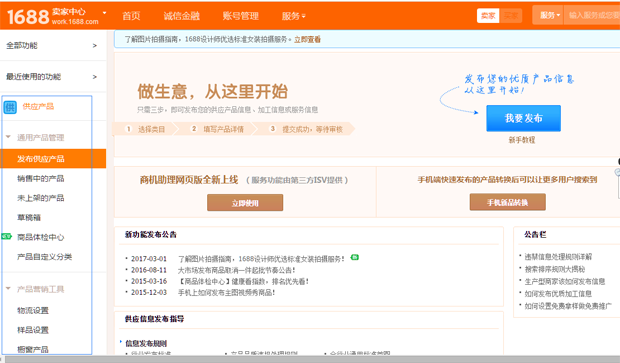Image resolution: width=620 pixels, height=363 pixels.
Task: Open 违禁信息处理规则详解 in 公告栏
Action: point(558,257)
